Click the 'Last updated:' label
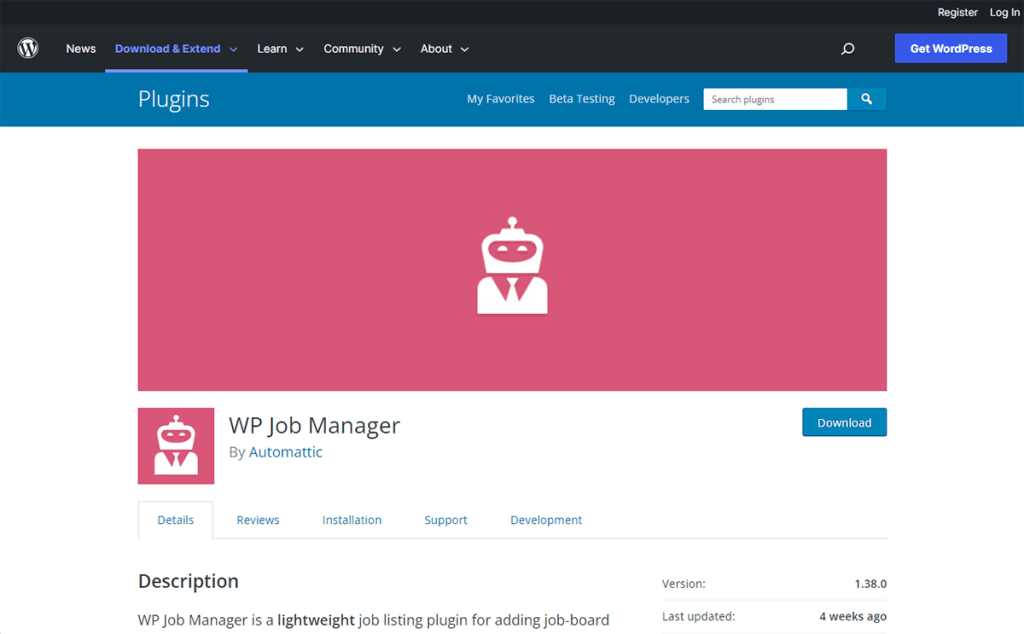This screenshot has height=634, width=1024. 698,616
